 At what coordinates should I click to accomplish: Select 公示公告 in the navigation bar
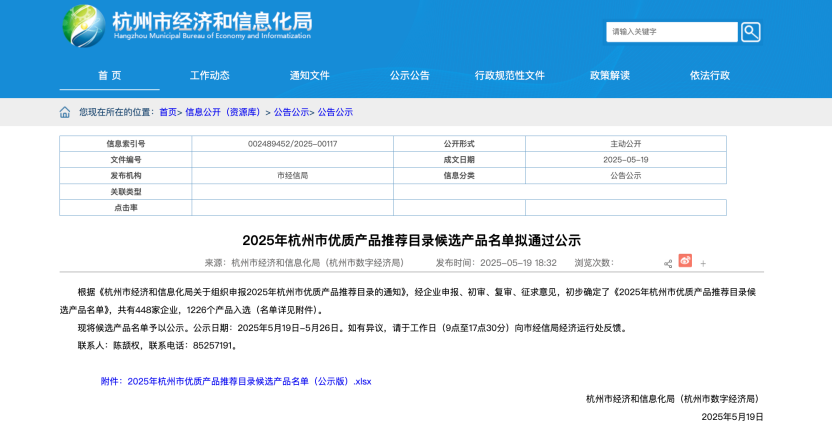pyautogui.click(x=409, y=75)
